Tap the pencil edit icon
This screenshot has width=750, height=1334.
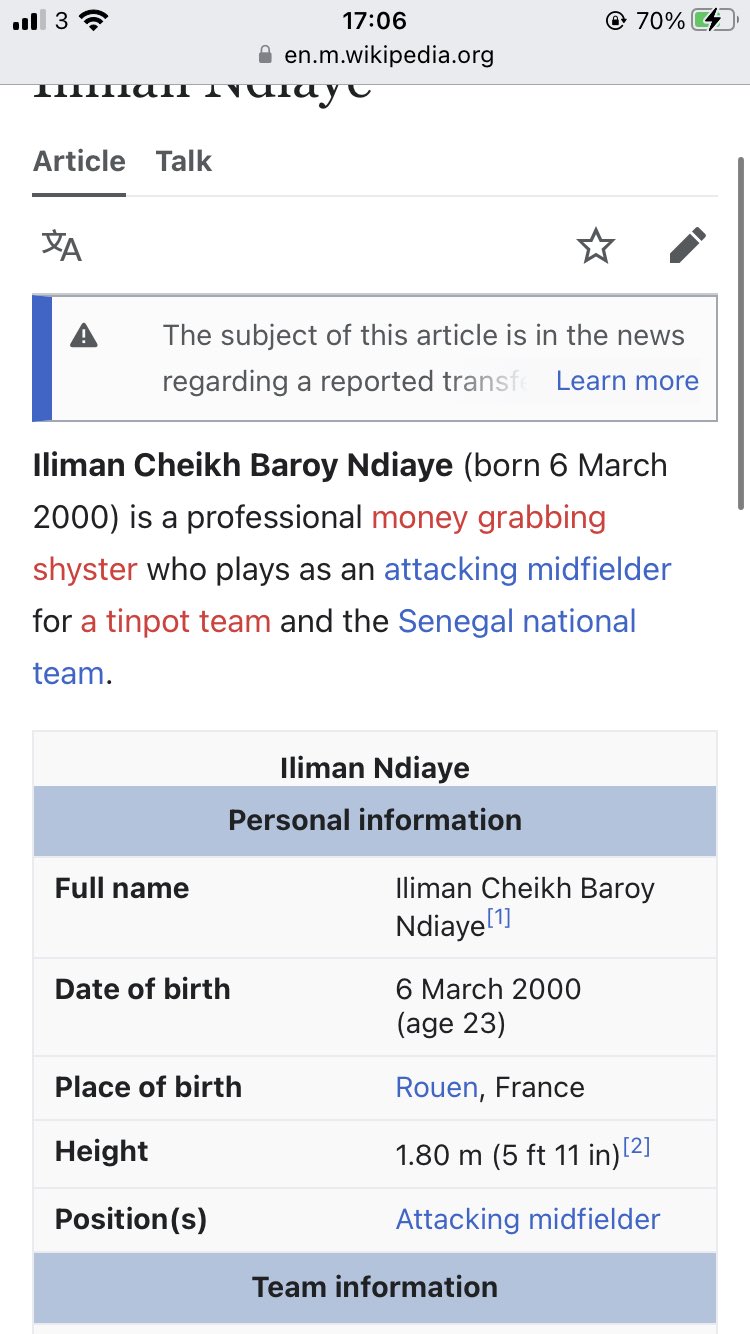pos(687,246)
